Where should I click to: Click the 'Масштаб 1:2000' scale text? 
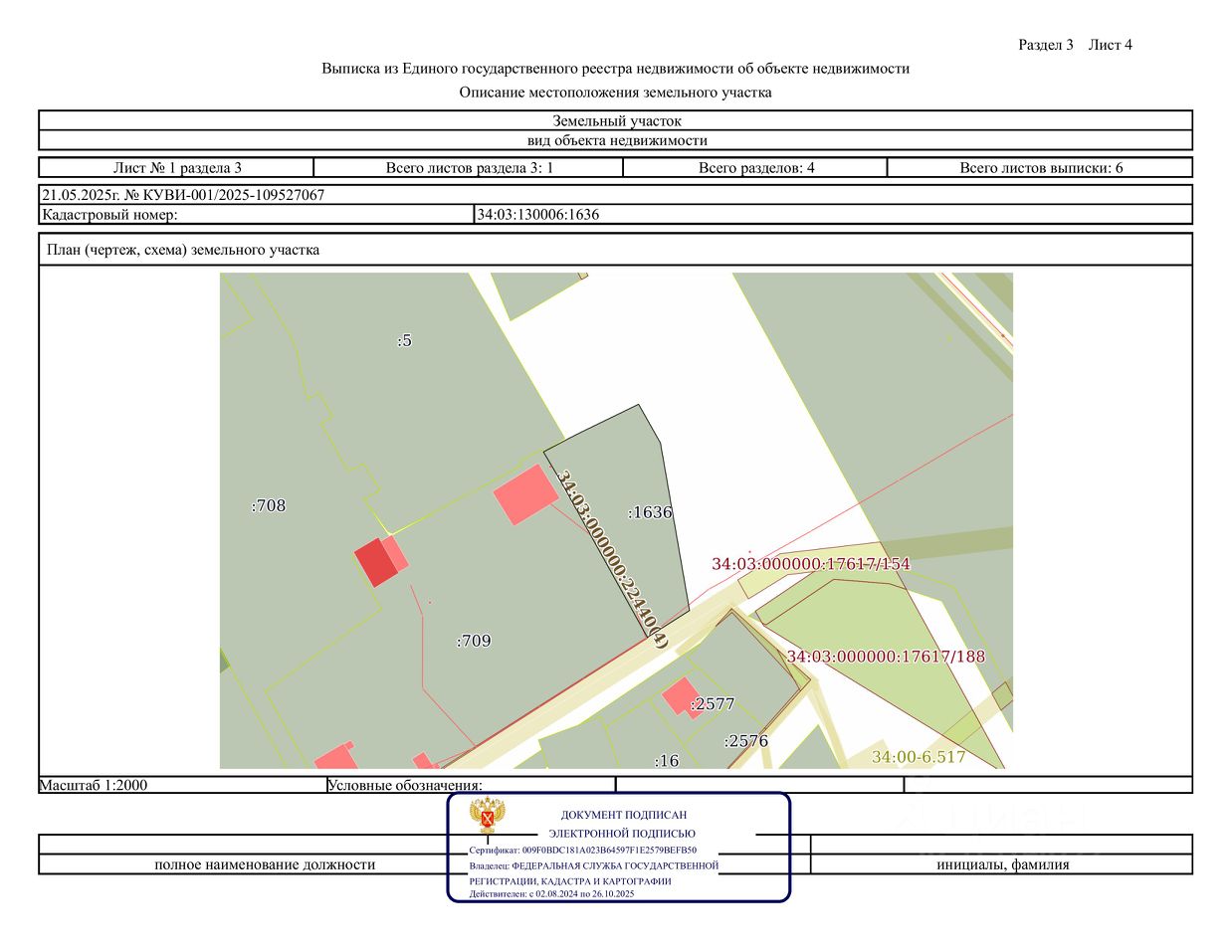pyautogui.click(x=94, y=785)
